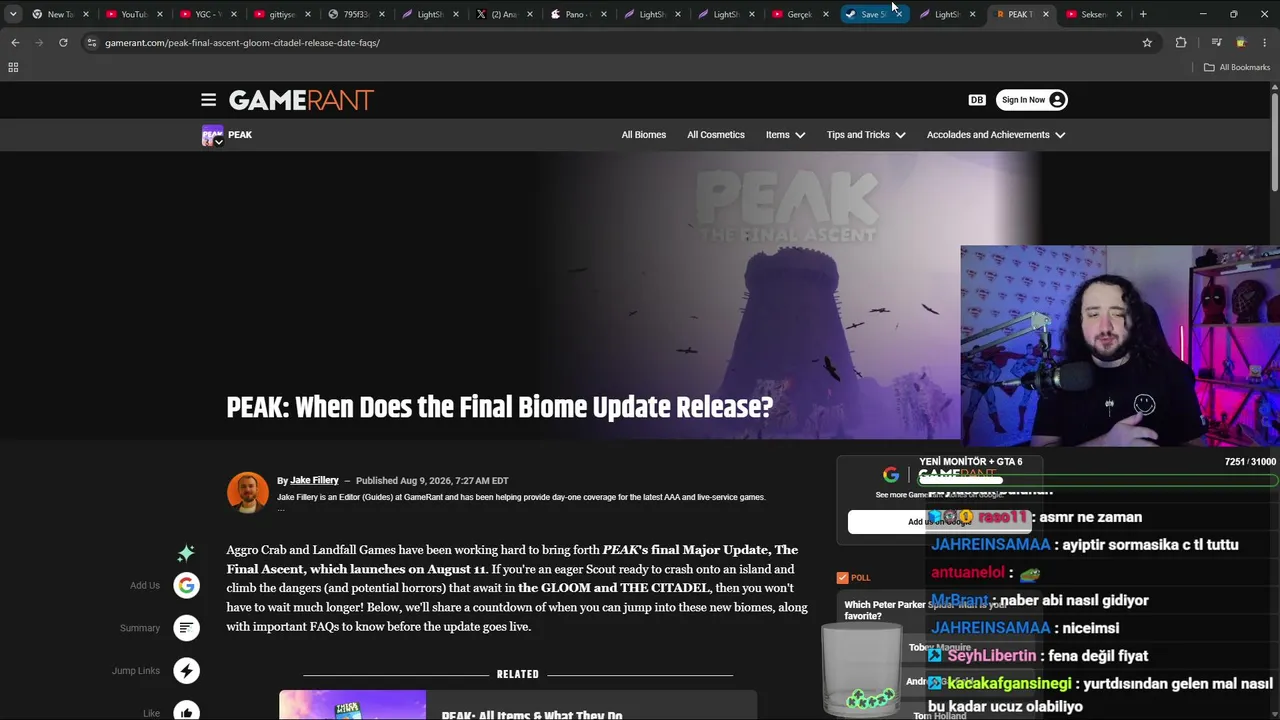This screenshot has width=1280, height=720.
Task: Open the tab search dropdown
Action: [x=13, y=14]
